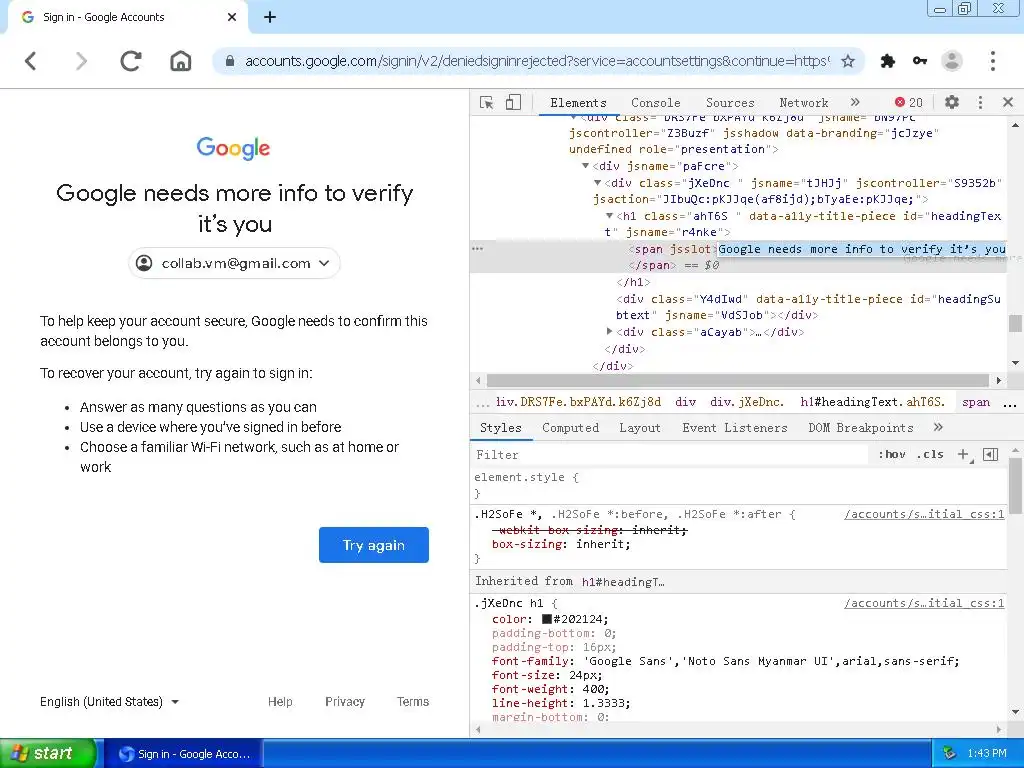This screenshot has height=768, width=1024.
Task: Bookmark this page with the star icon
Action: tap(848, 61)
